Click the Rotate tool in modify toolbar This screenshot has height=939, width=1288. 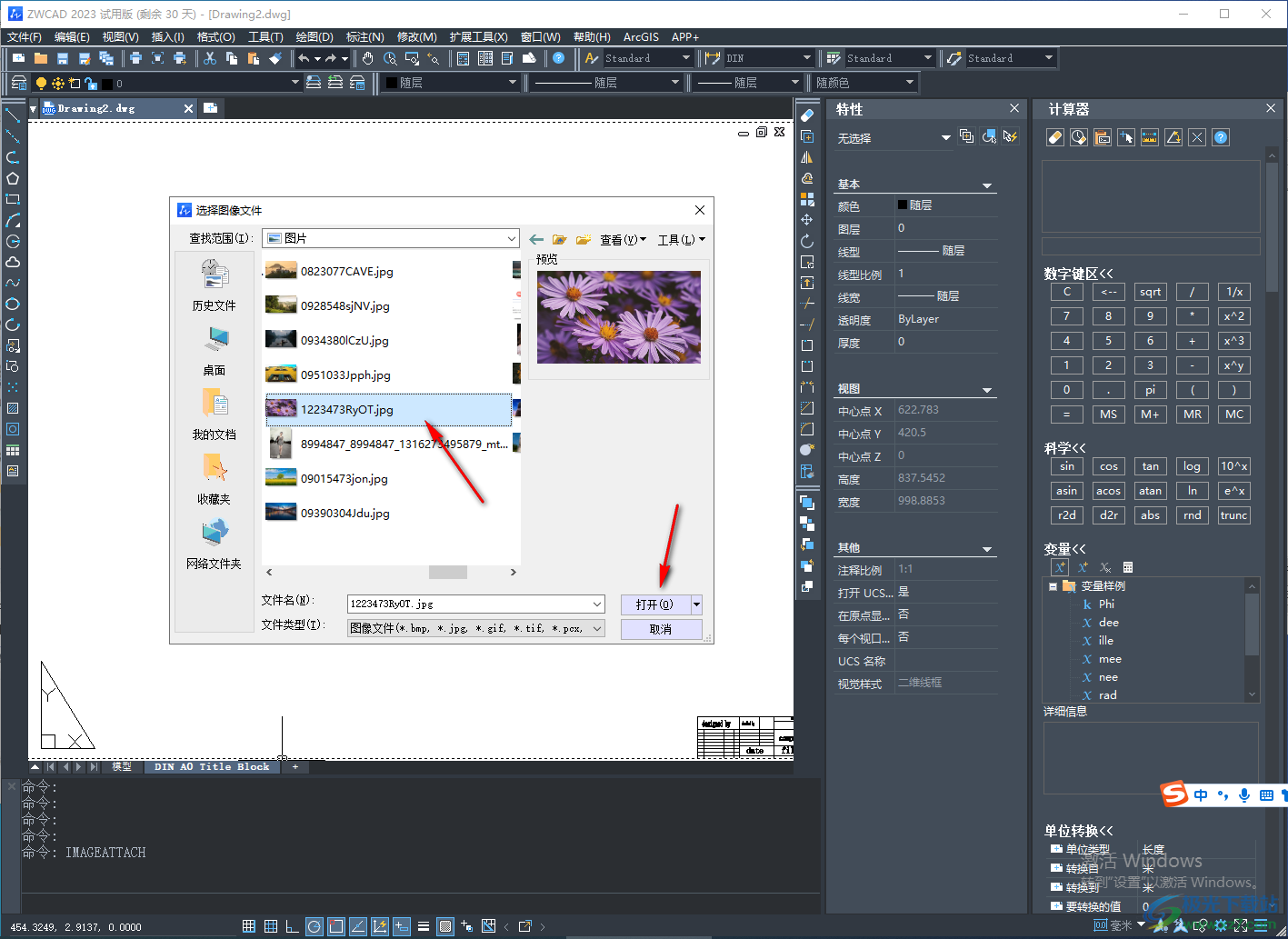point(806,241)
